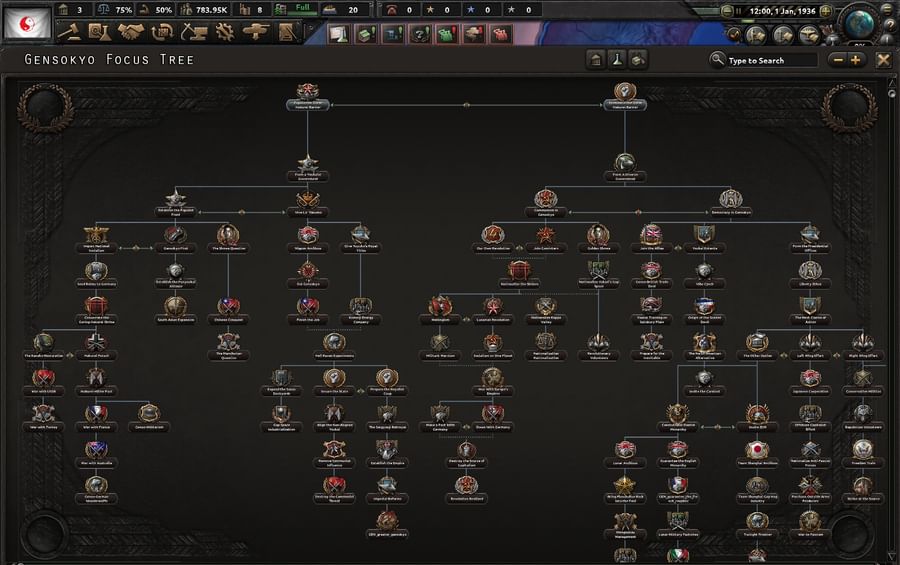
Task: Toggle the research focus filter (flask icon)
Action: click(x=617, y=60)
